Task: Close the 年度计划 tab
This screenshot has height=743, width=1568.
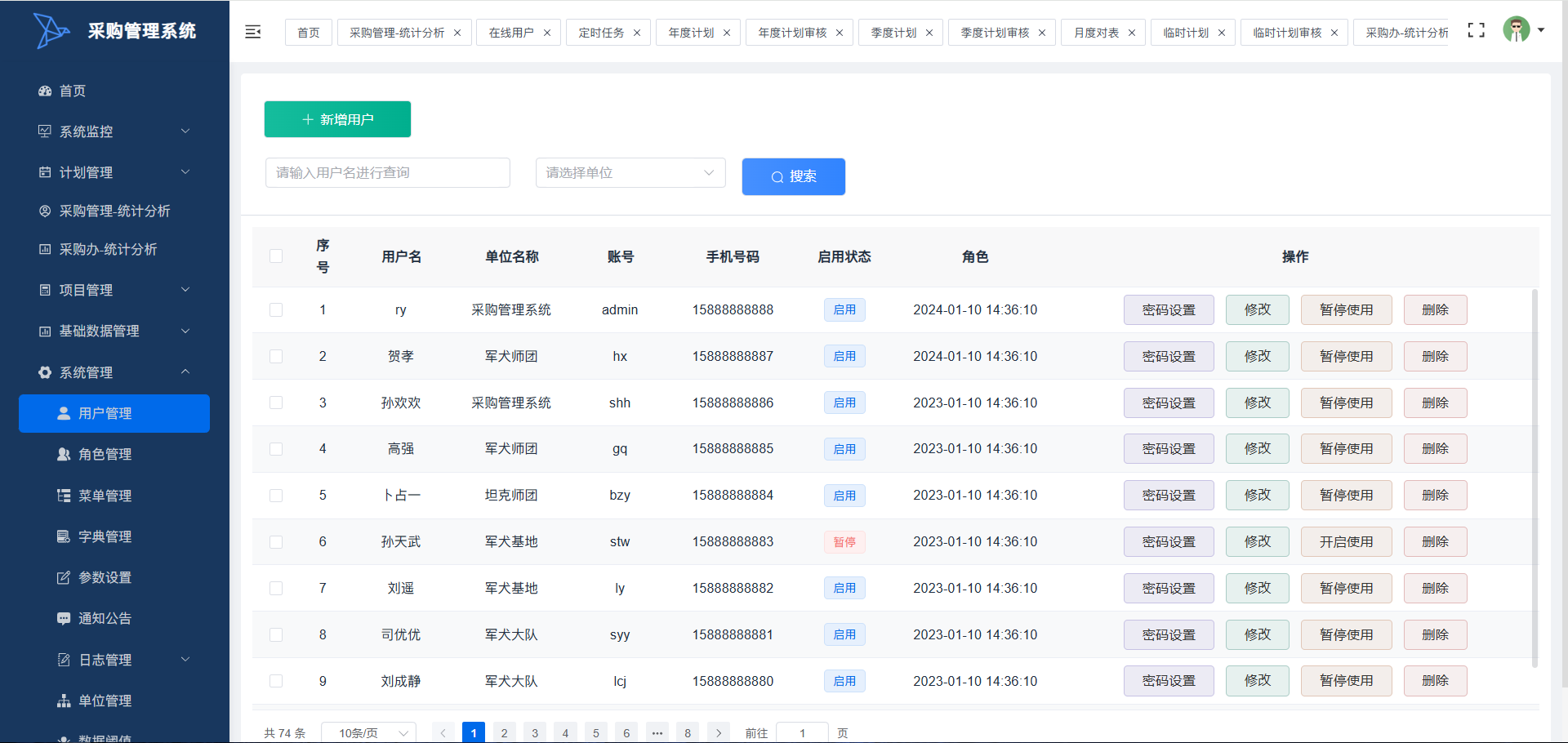Action: (727, 33)
